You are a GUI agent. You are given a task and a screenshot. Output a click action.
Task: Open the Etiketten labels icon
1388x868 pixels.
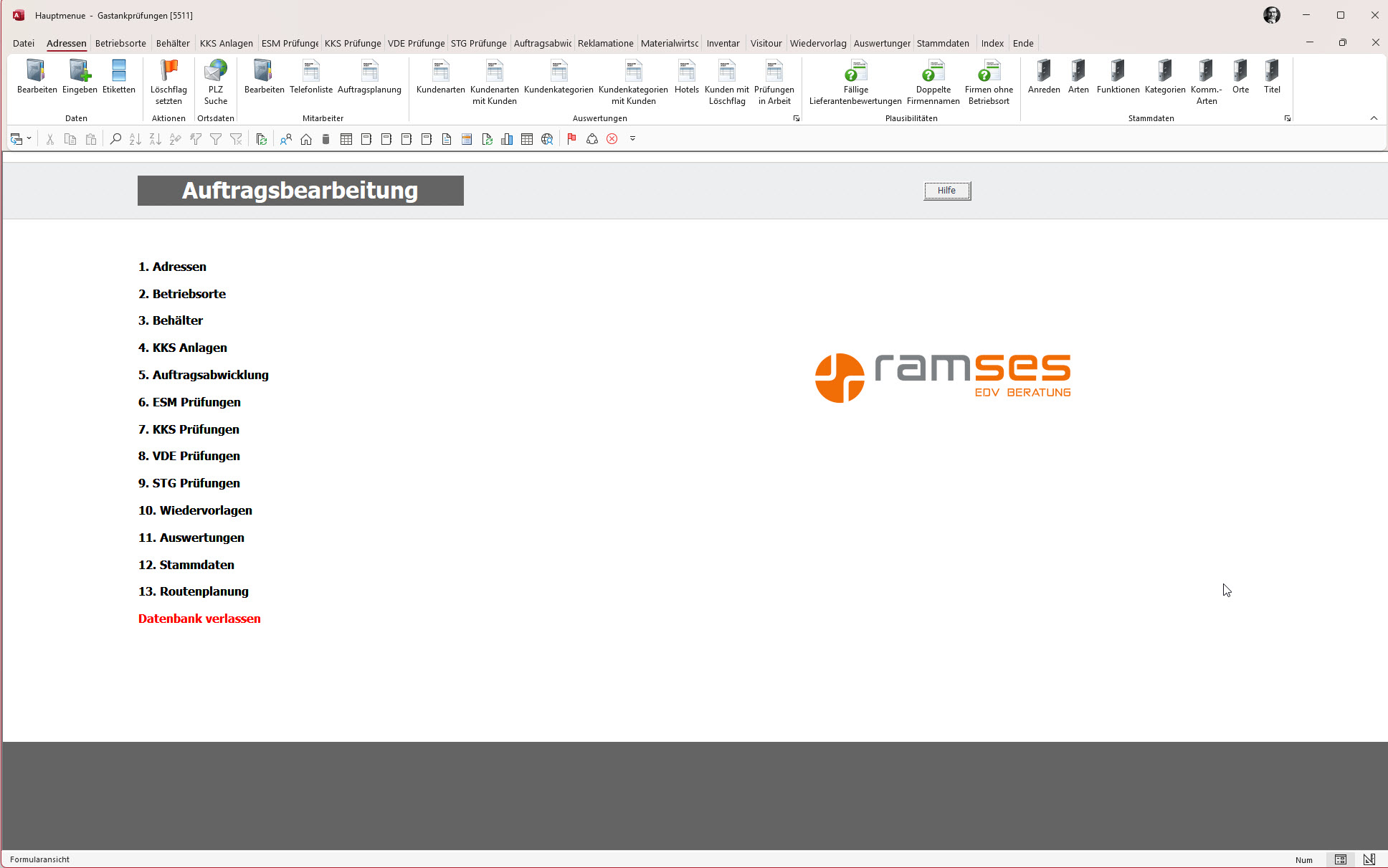[x=119, y=77]
